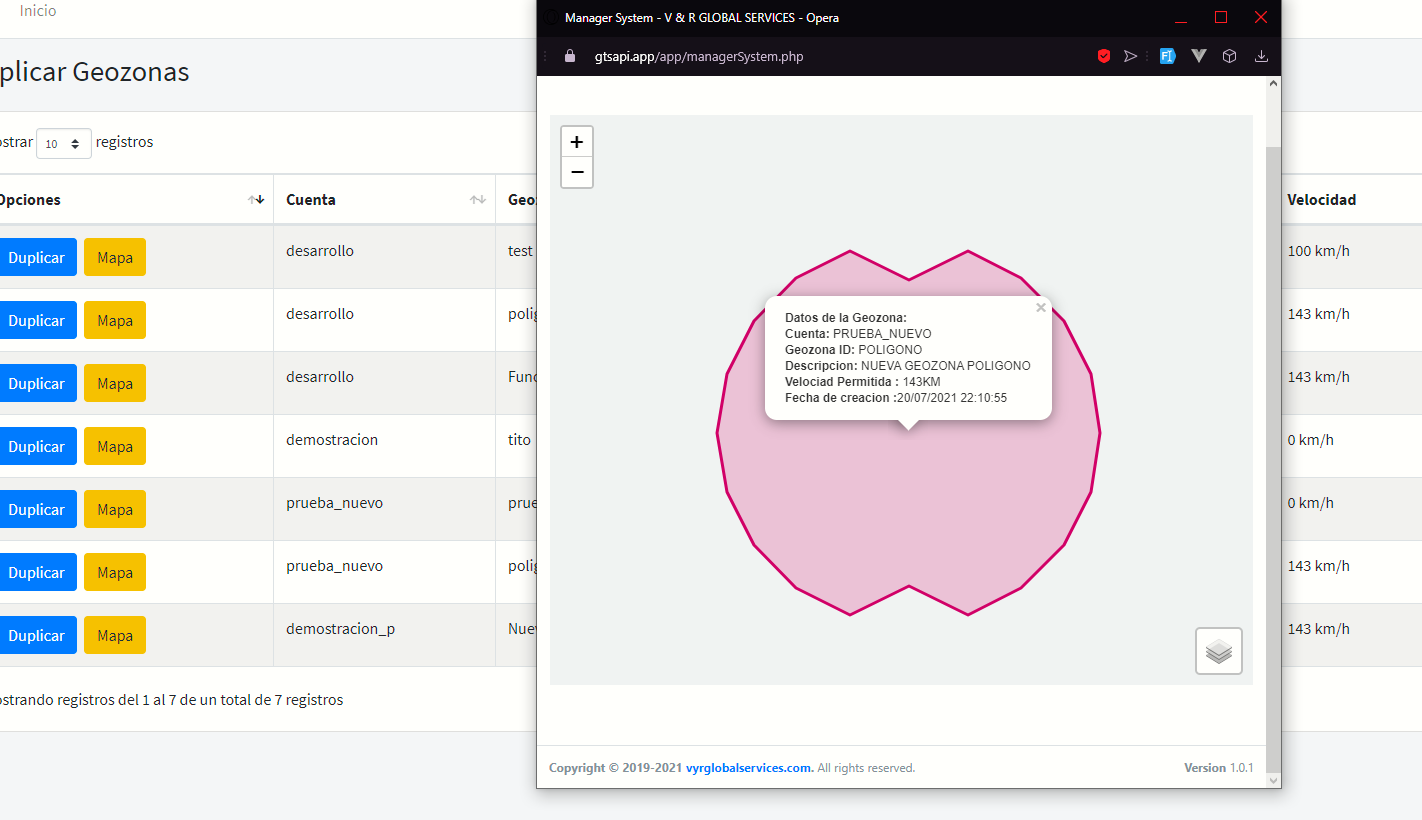Zoom out on the geozone map

(577, 172)
